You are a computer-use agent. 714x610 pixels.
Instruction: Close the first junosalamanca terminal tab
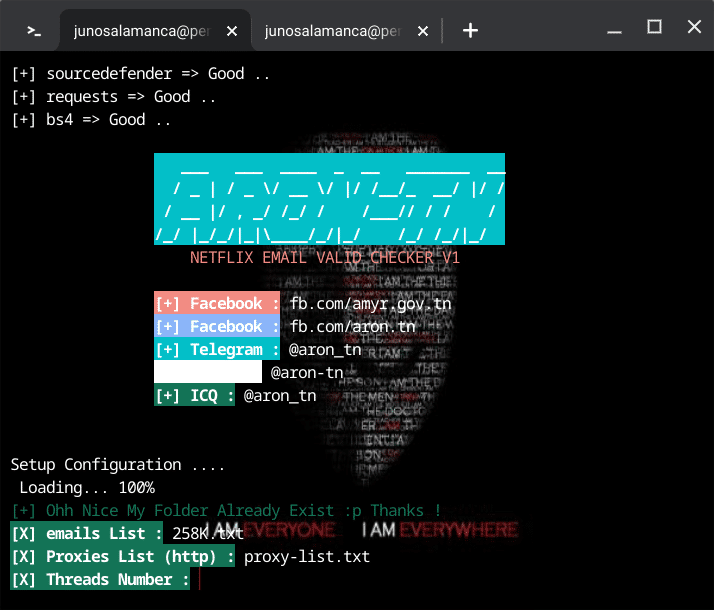232,31
